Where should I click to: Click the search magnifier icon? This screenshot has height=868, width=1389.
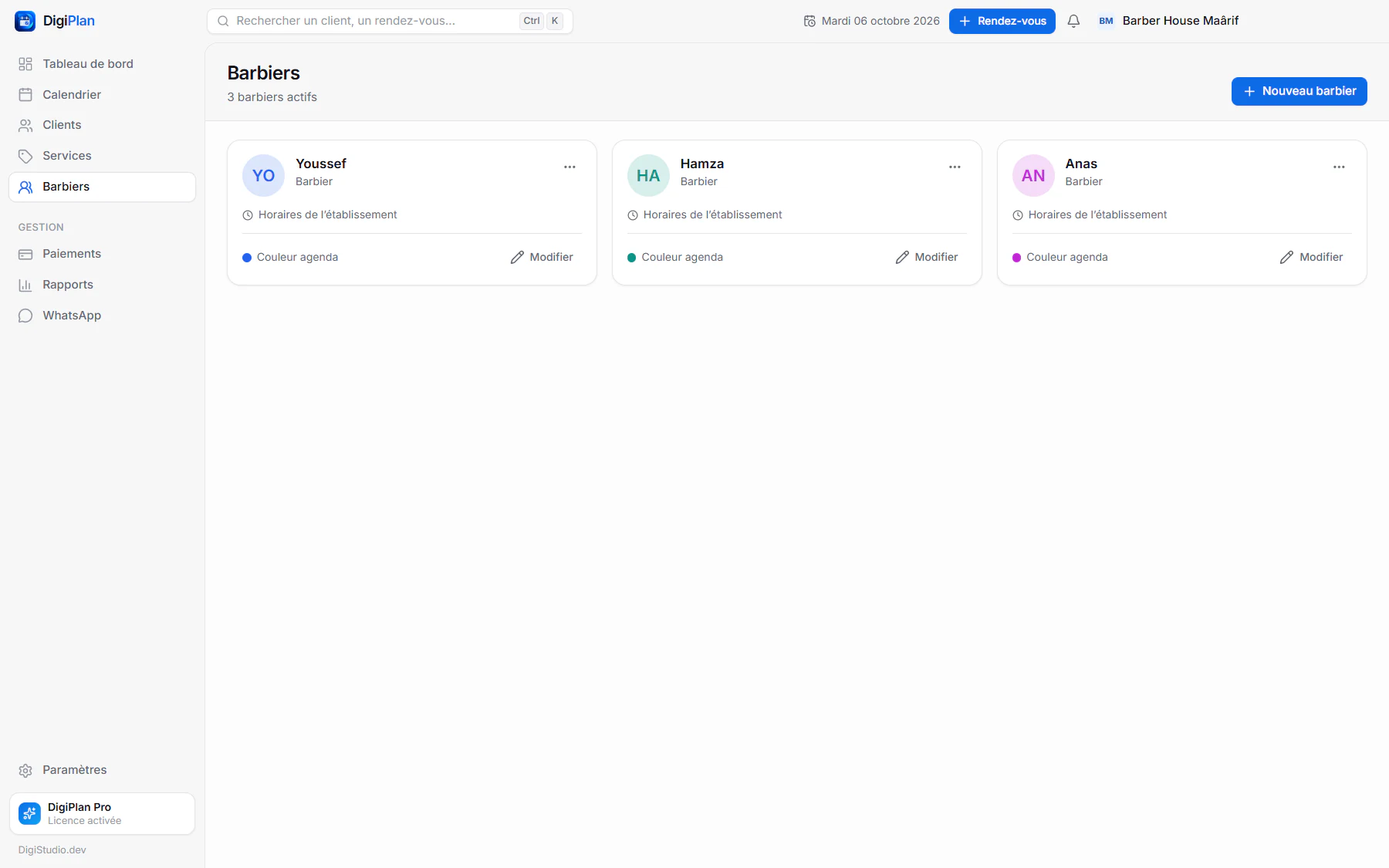click(x=223, y=21)
